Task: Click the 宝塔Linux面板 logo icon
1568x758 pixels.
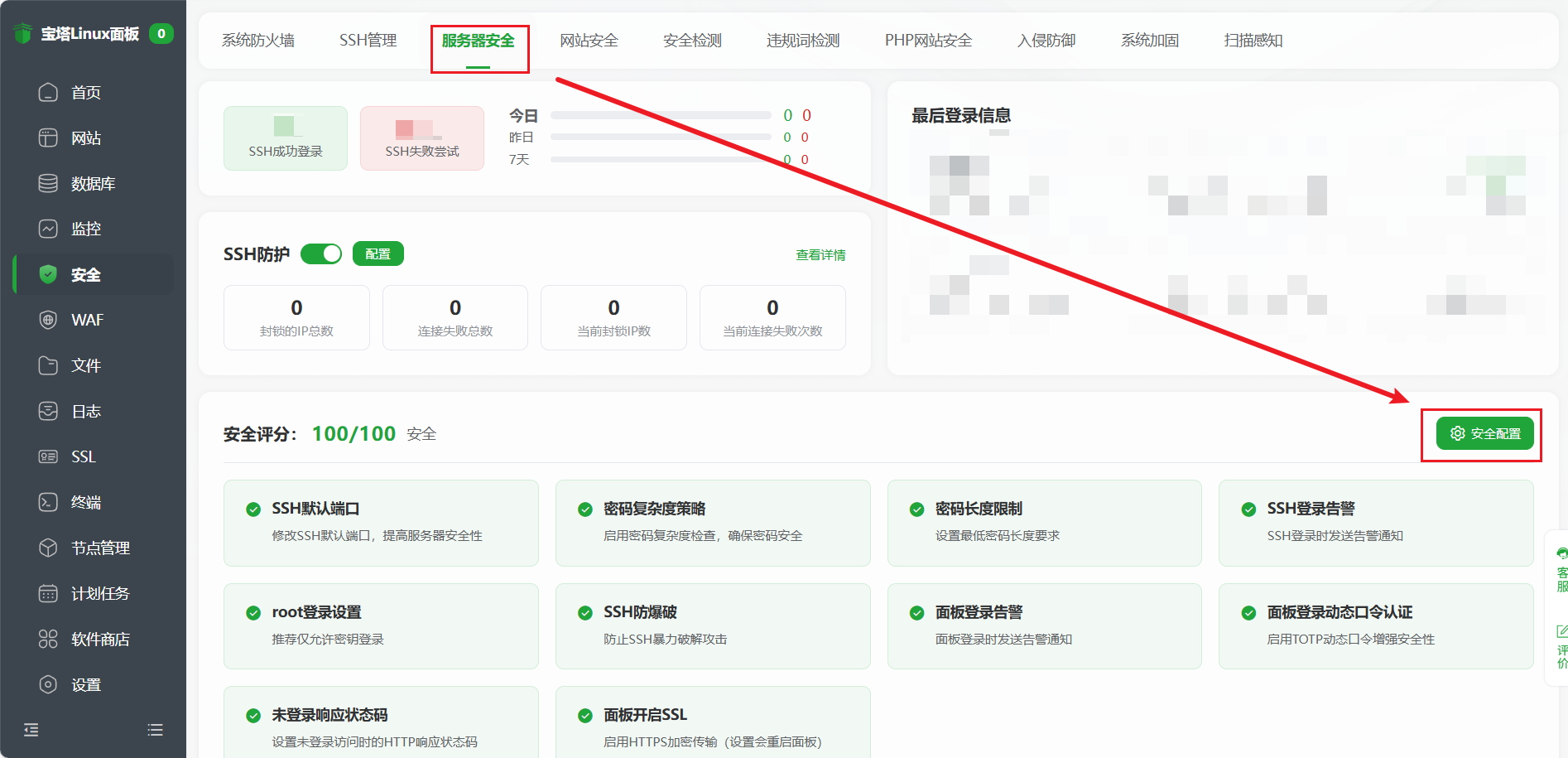Action: tap(23, 34)
